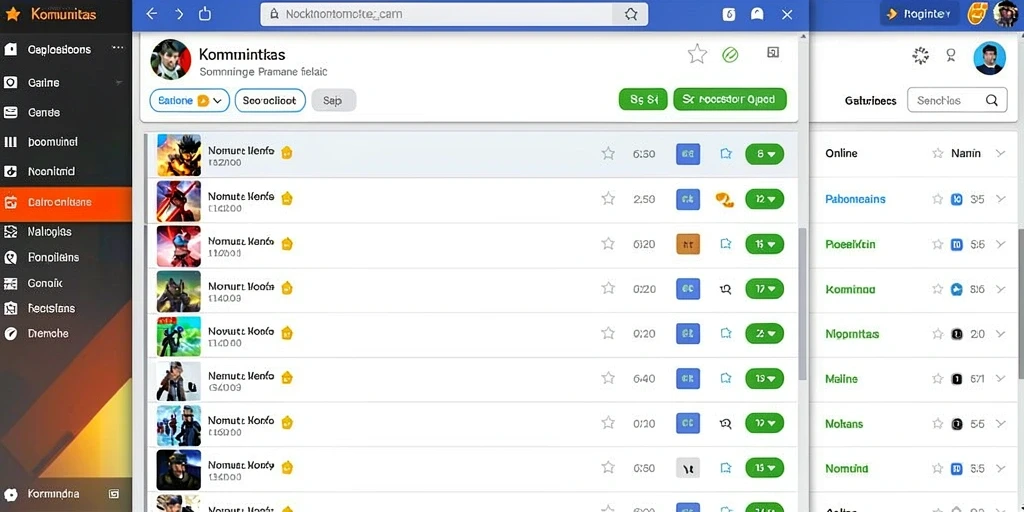The width and height of the screenshot is (1024, 512).
Task: Click the Nalioglas sidebar icon
Action: coord(10,231)
